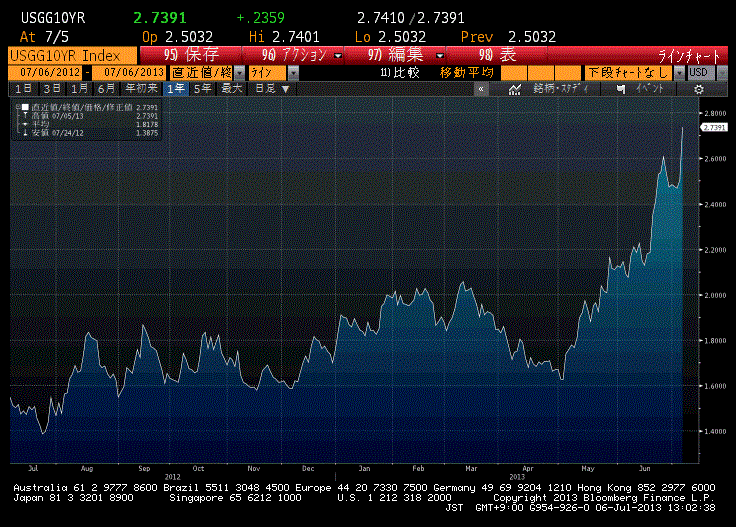Click the low-value marker icon in legend
Image resolution: width=736 pixels, height=527 pixels.
[25, 133]
